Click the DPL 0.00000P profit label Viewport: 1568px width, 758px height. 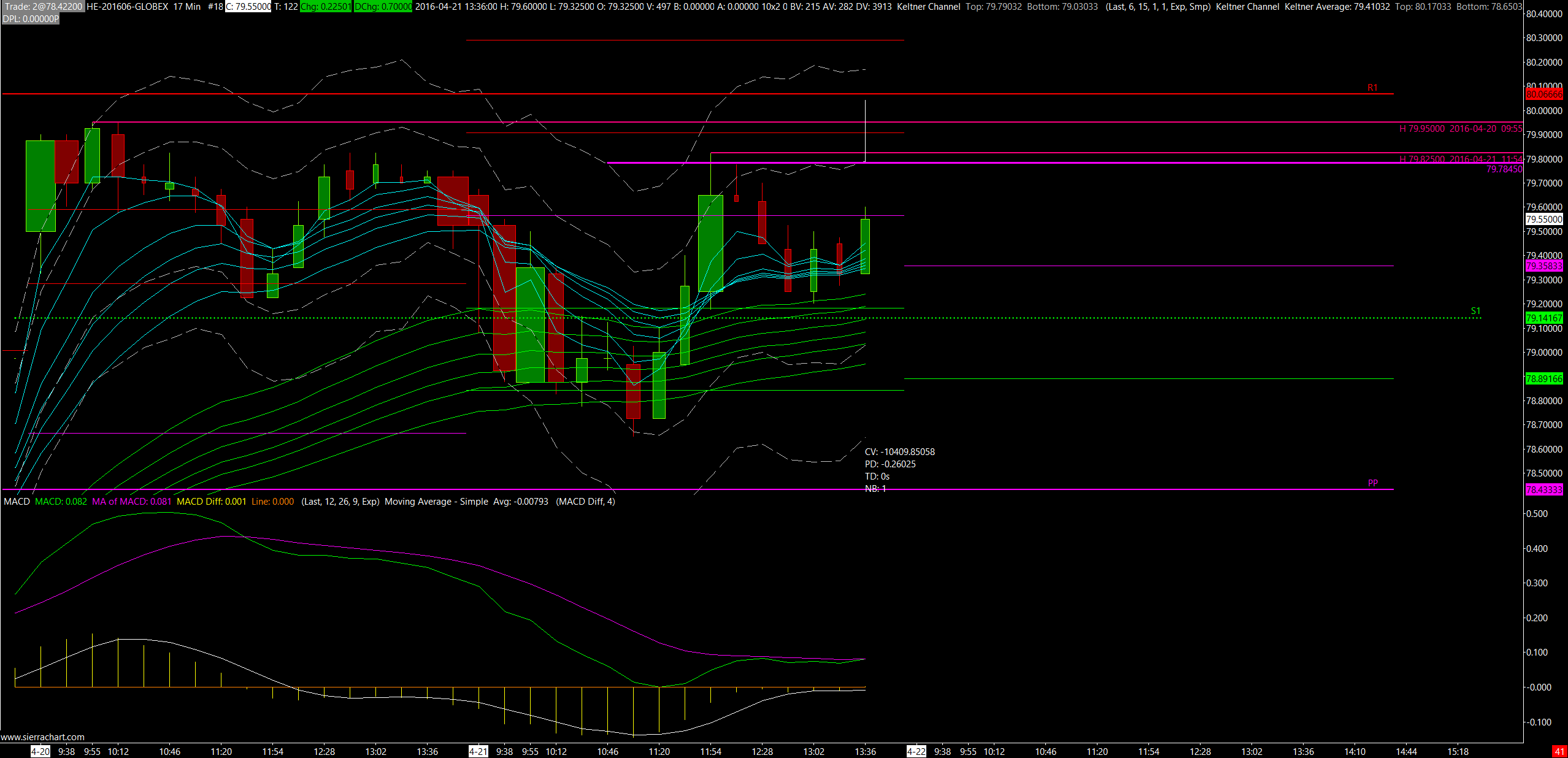[31, 19]
